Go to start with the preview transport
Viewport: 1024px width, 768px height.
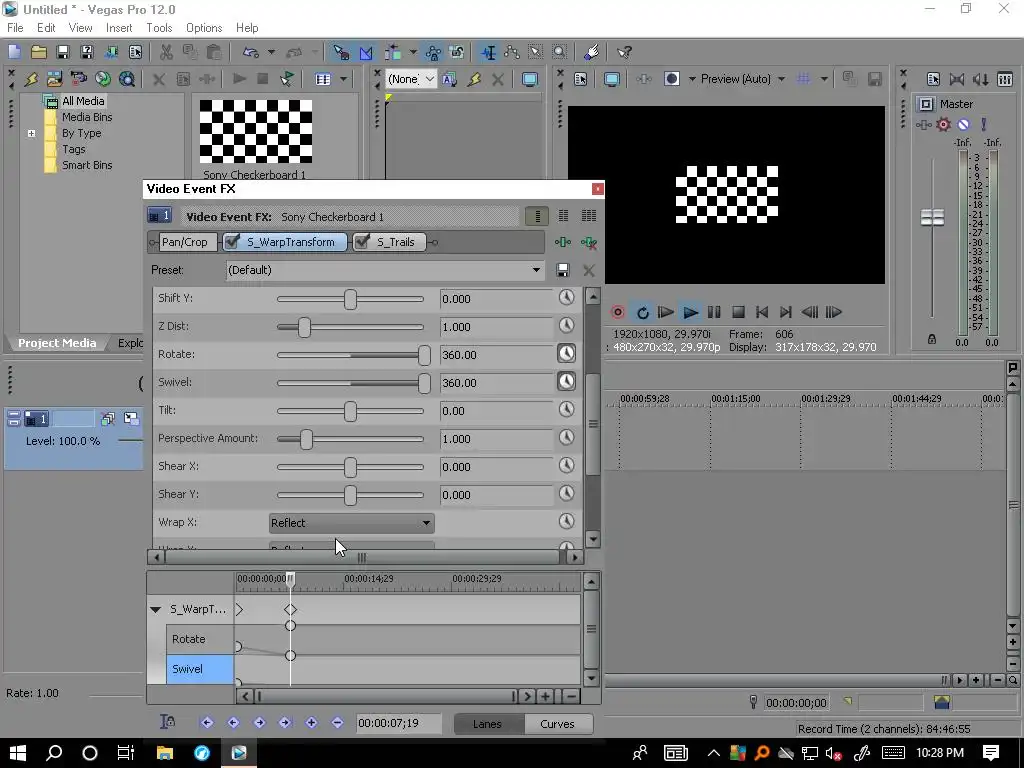[x=761, y=312]
